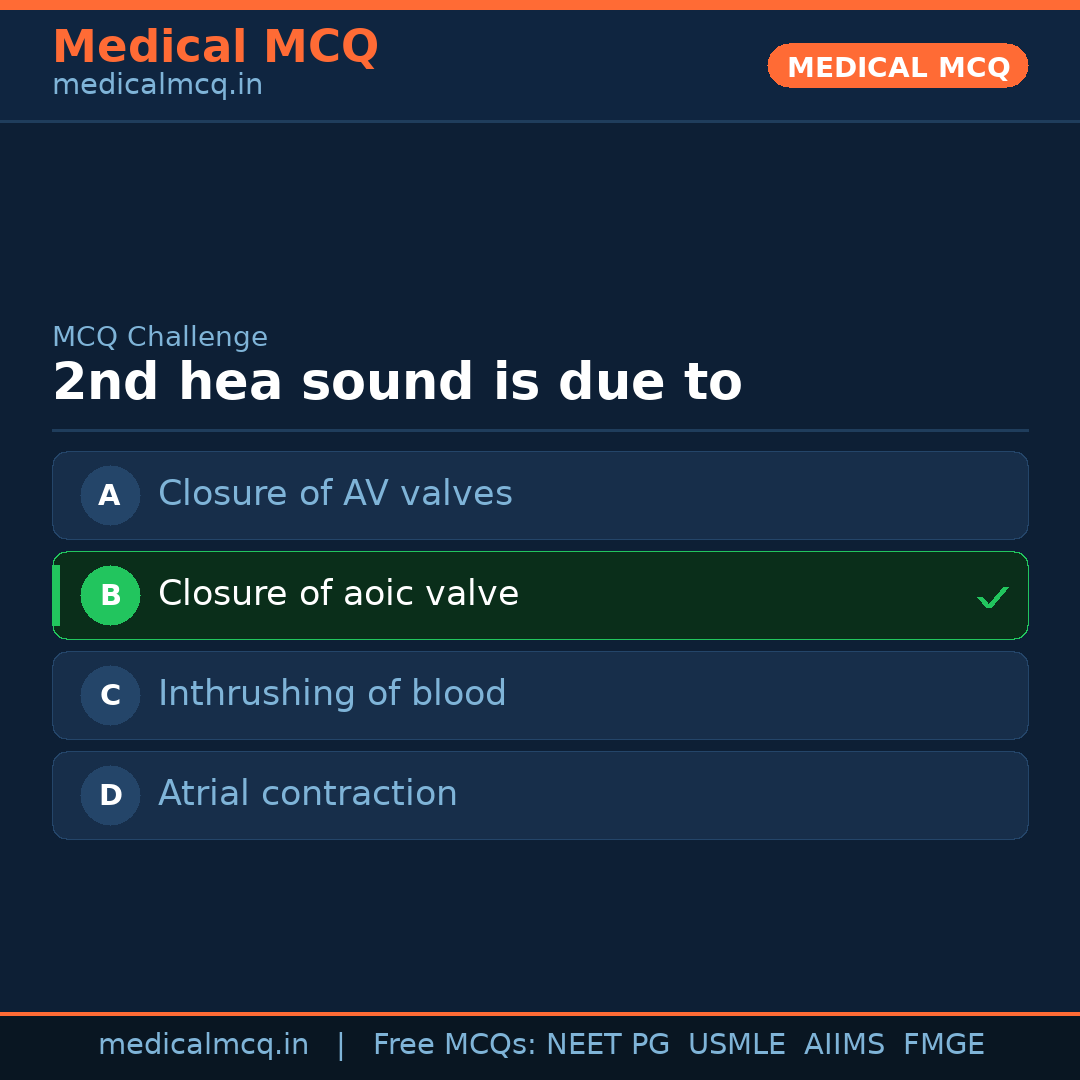Viewport: 1080px width, 1080px height.
Task: Click the orange divider line above the footer
Action: pos(540,1012)
